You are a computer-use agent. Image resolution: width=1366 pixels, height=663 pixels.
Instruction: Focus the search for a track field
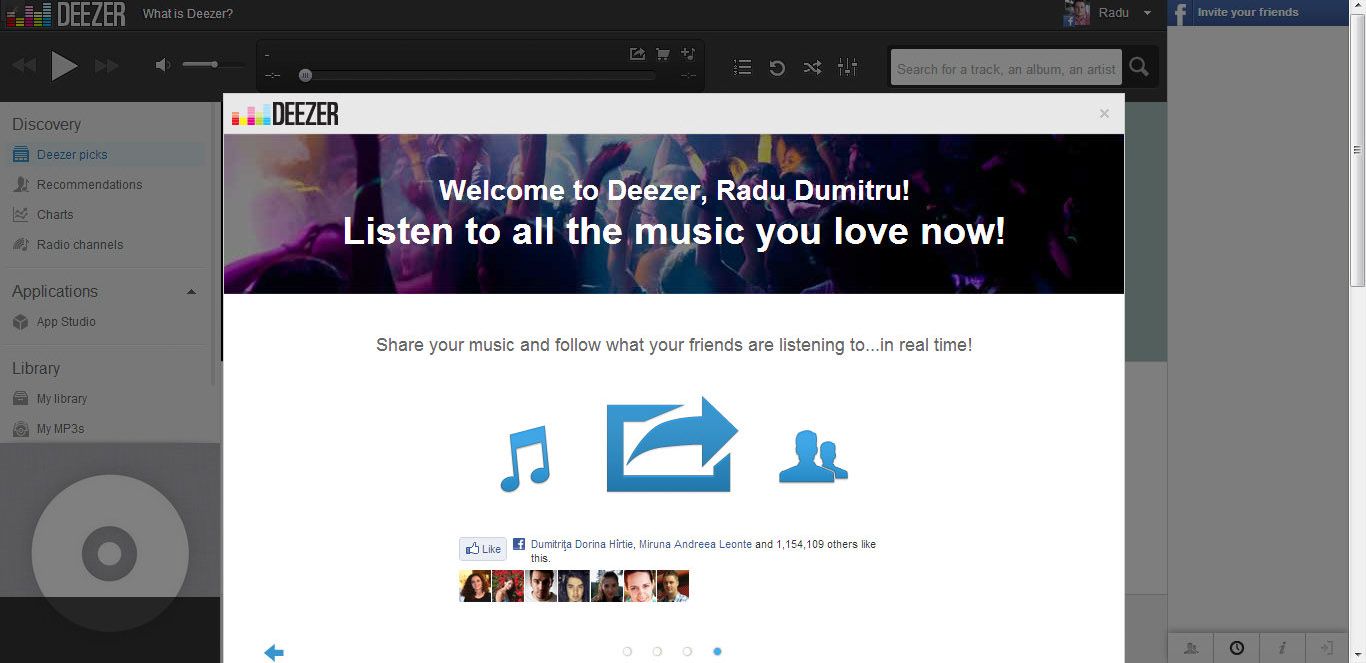pyautogui.click(x=1006, y=68)
